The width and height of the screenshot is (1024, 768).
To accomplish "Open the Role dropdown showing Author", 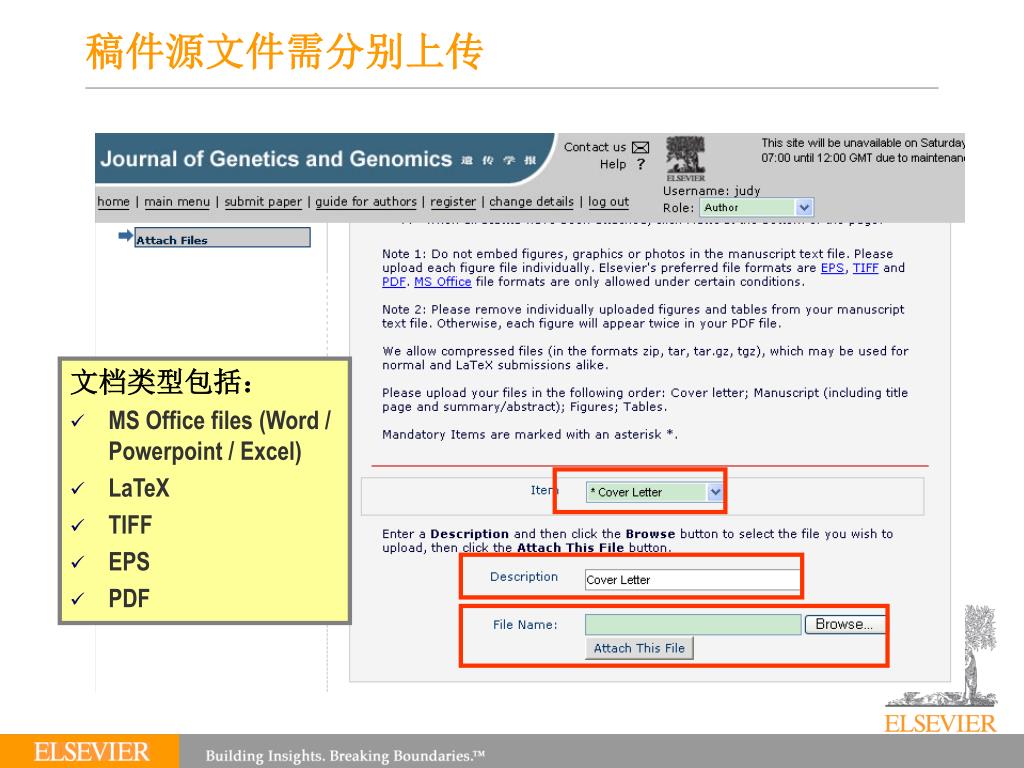I will point(757,208).
